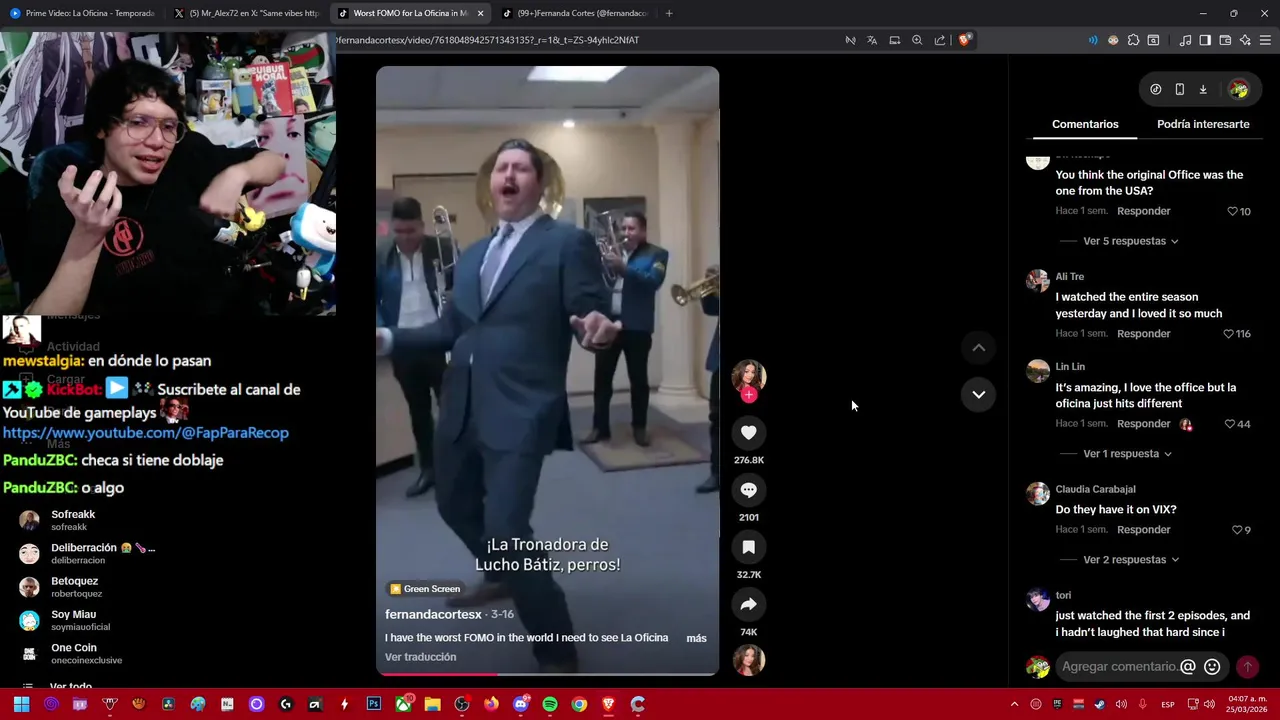Viewport: 1280px width, 720px height.
Task: Open Spotify from the taskbar
Action: pyautogui.click(x=549, y=704)
